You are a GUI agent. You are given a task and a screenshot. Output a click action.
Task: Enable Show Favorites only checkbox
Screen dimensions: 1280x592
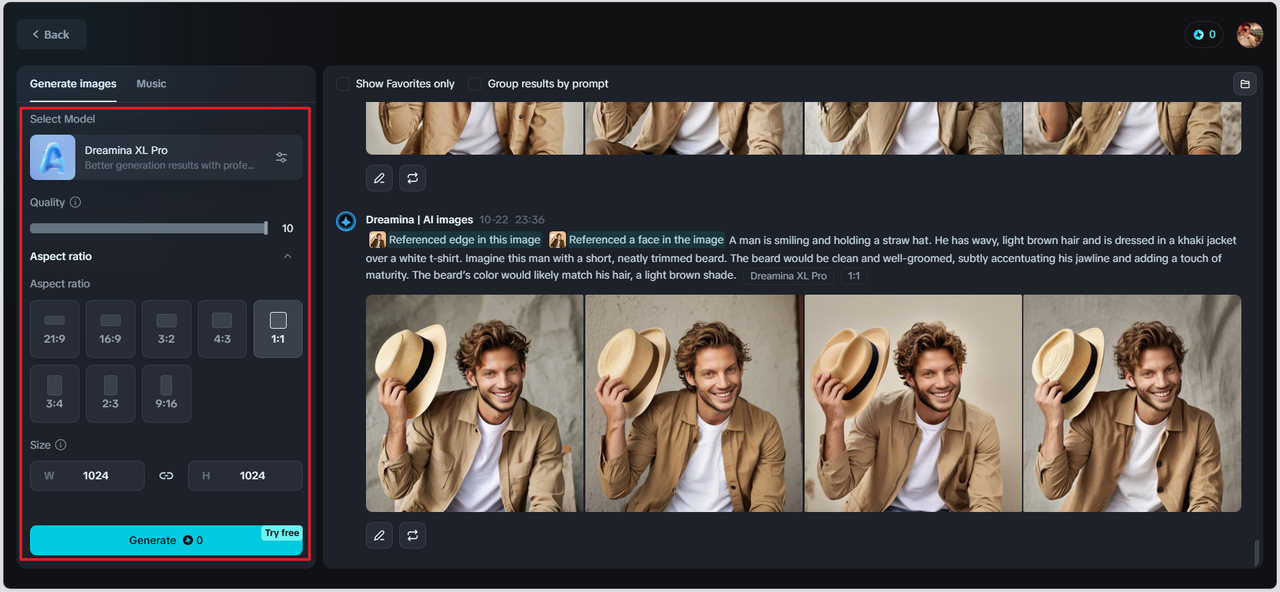[343, 84]
